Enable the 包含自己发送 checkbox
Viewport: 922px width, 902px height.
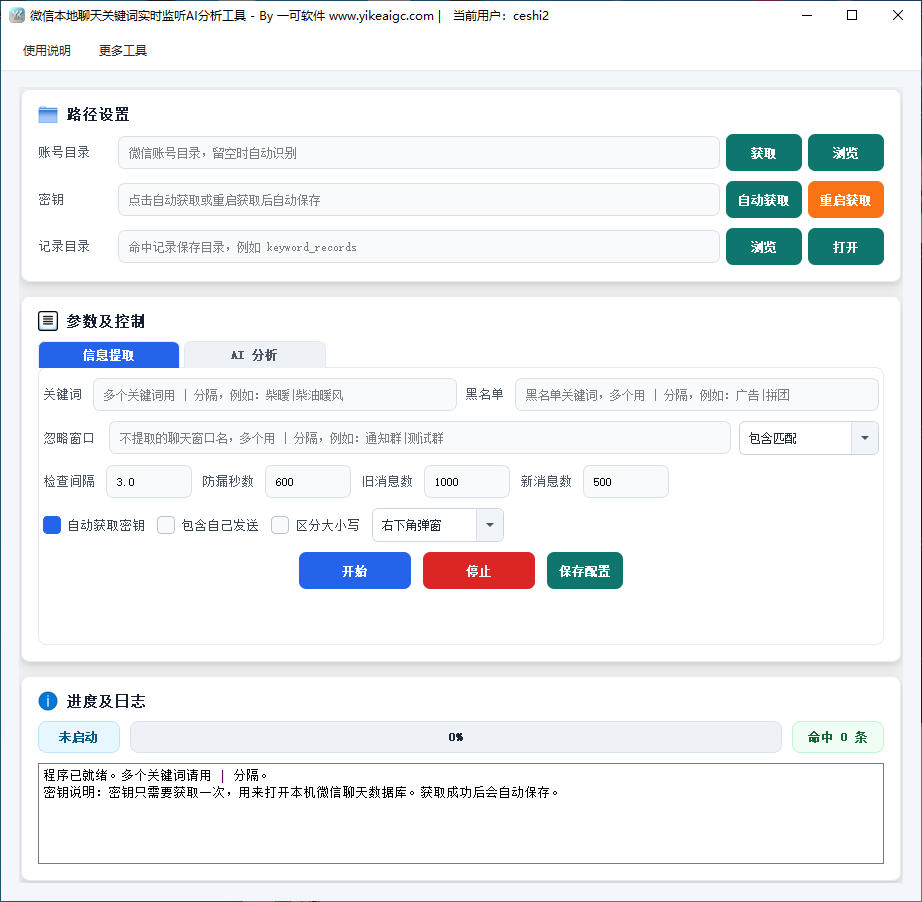(x=166, y=525)
